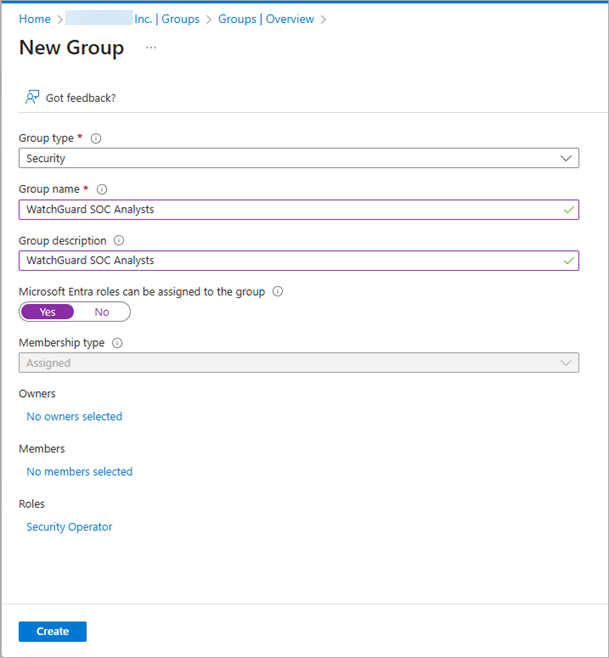Screen dimensions: 609x658
Task: Go to Home breadcrumb
Action: (35, 19)
